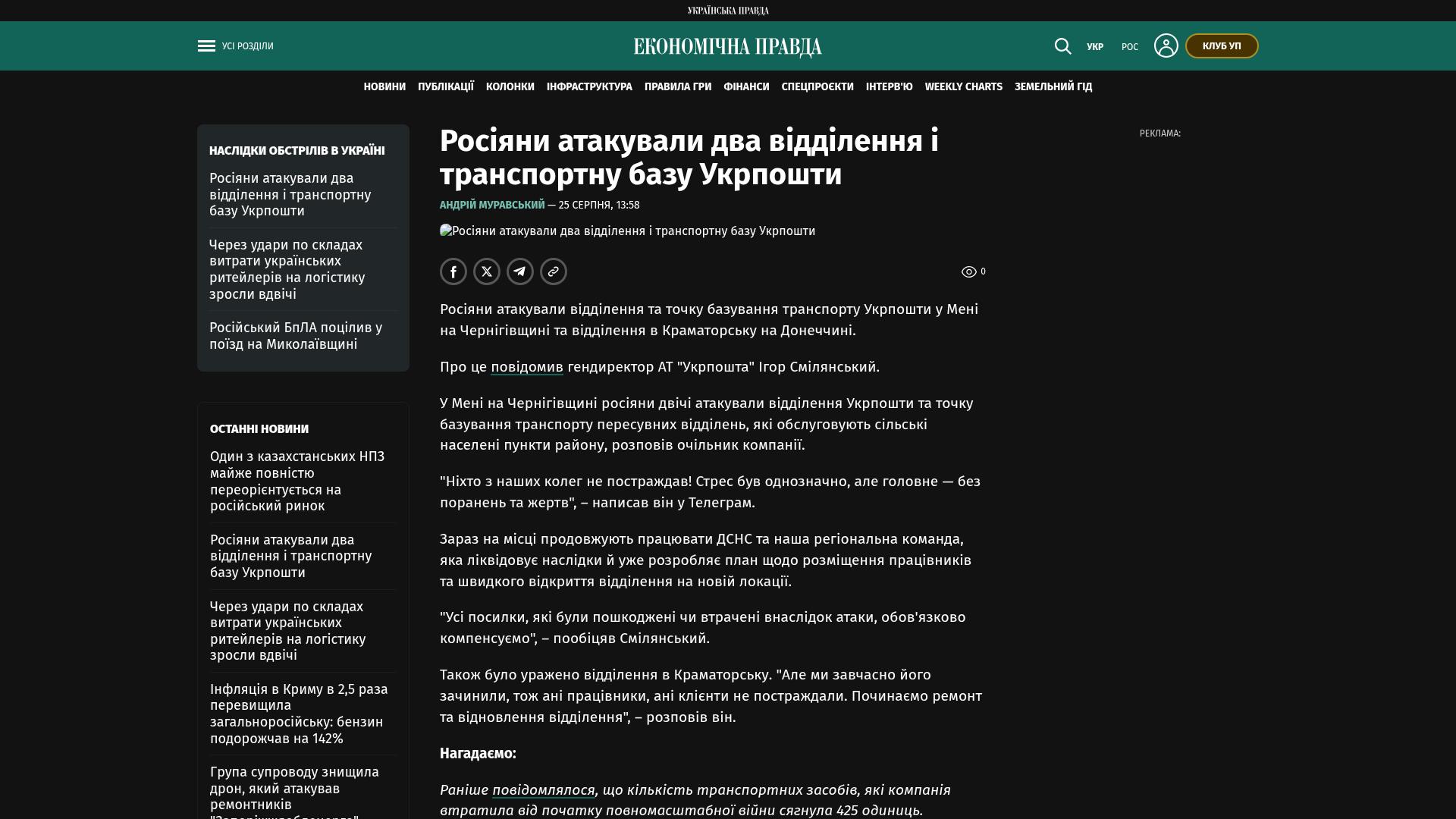Go to WEEKLY CHARTS section

[963, 87]
